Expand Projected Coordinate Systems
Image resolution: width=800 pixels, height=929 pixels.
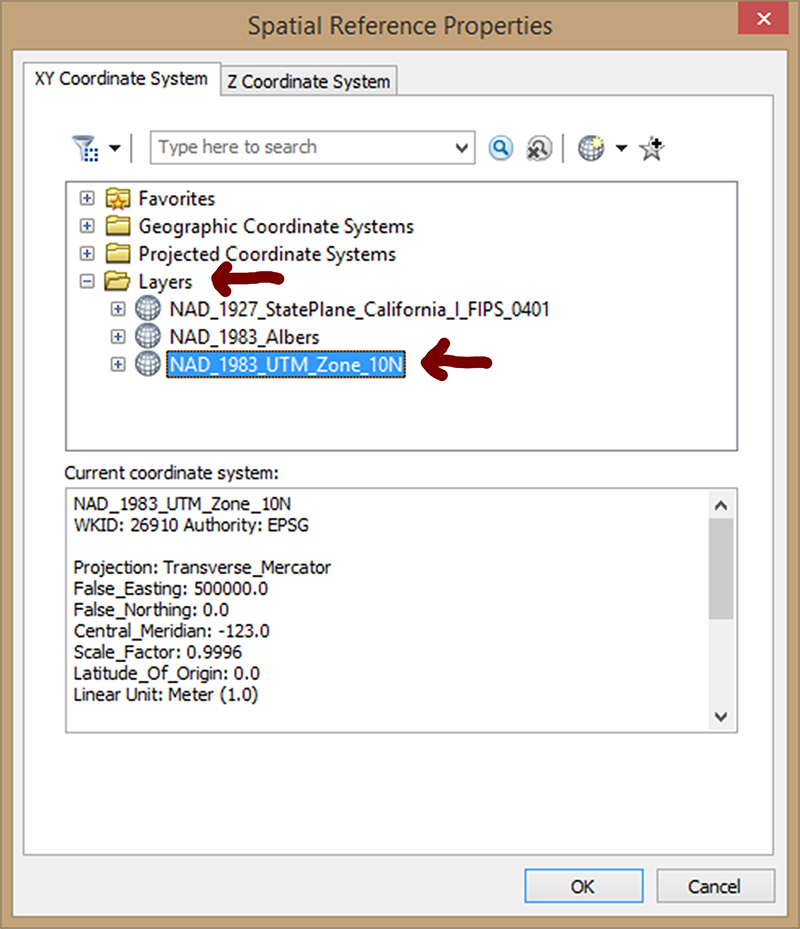[x=86, y=254]
